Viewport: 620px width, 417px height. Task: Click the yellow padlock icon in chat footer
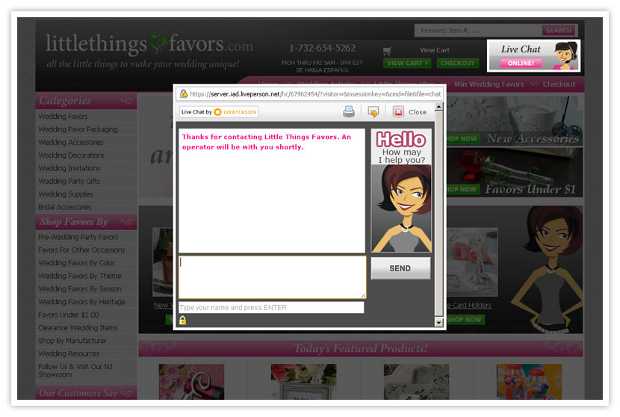[183, 320]
